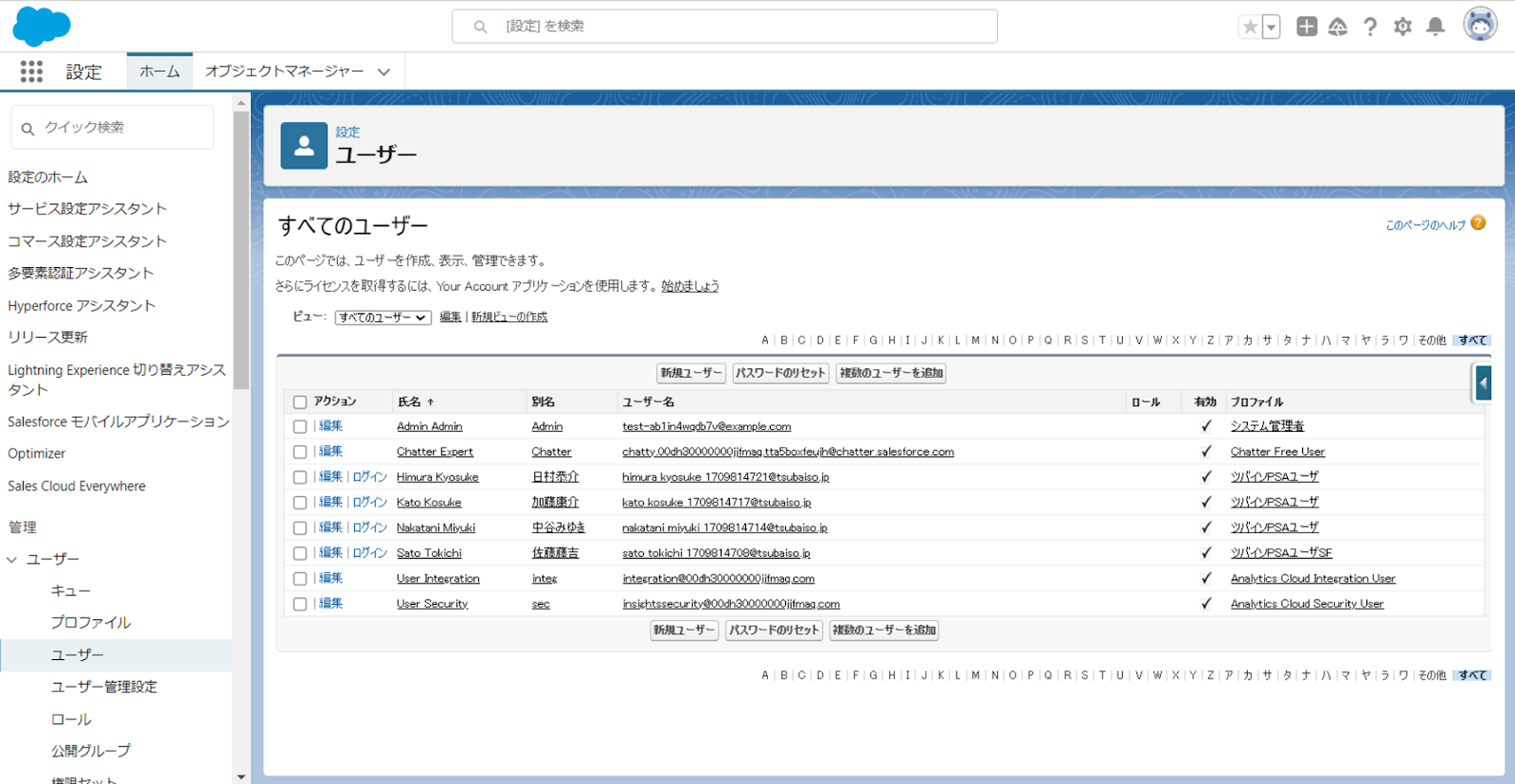The image size is (1515, 784).
Task: Click the search magnifier in the quick find box
Action: pos(27,128)
